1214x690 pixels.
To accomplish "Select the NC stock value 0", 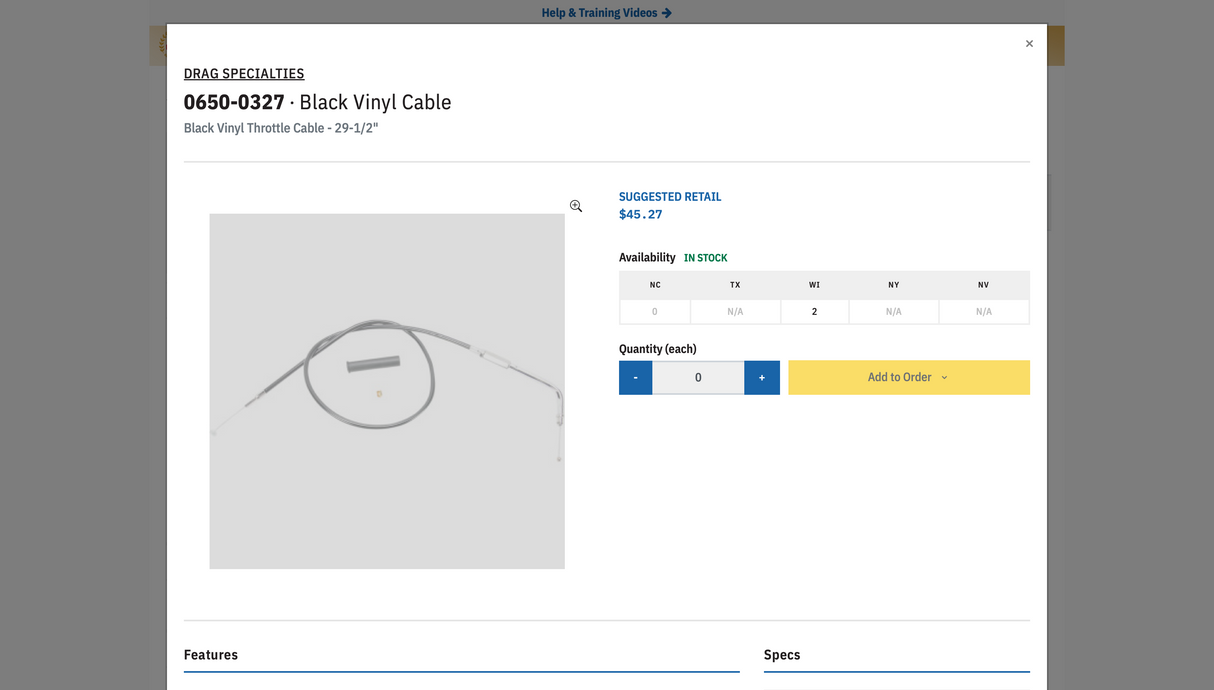I will [655, 312].
